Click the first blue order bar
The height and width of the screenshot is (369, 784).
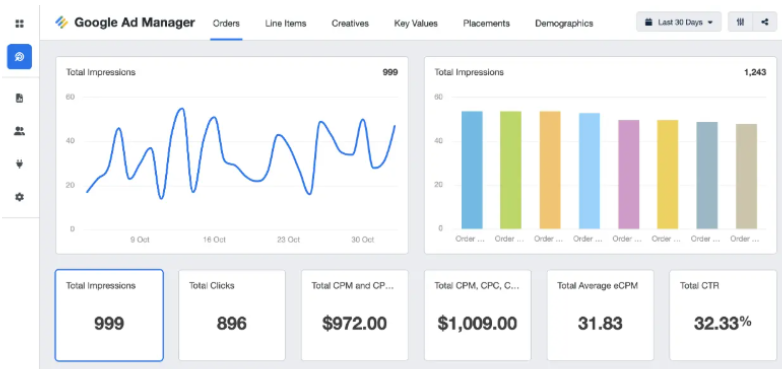point(472,170)
